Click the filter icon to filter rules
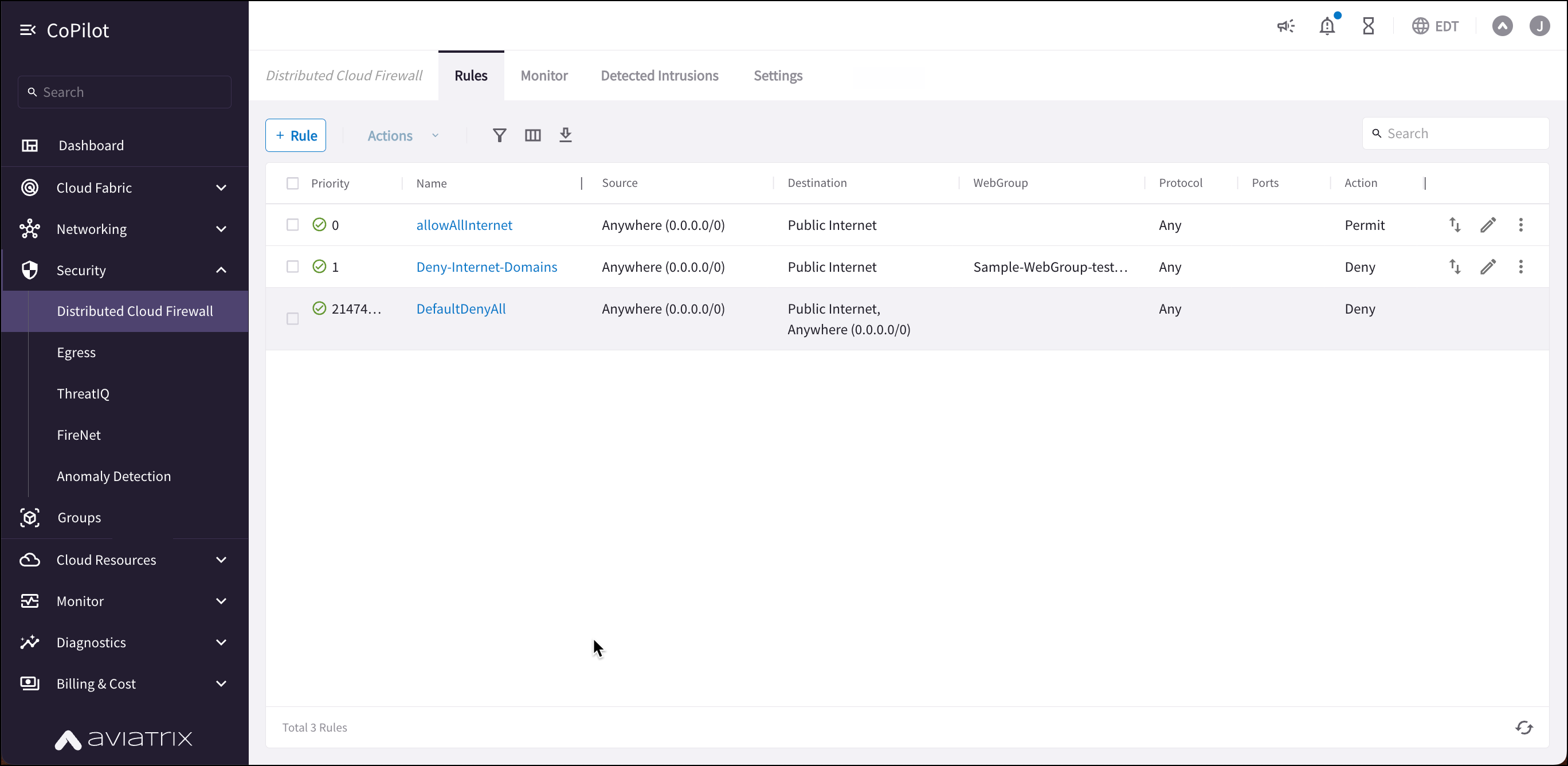This screenshot has width=1568, height=766. 499,135
